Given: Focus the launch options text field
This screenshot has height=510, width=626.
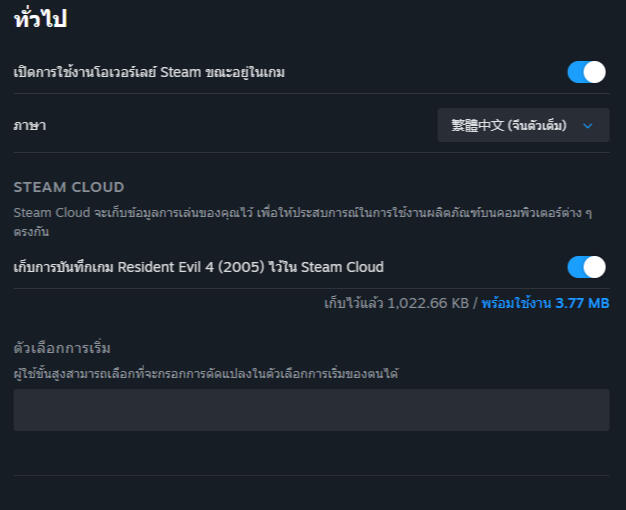Looking at the screenshot, I should [x=311, y=410].
